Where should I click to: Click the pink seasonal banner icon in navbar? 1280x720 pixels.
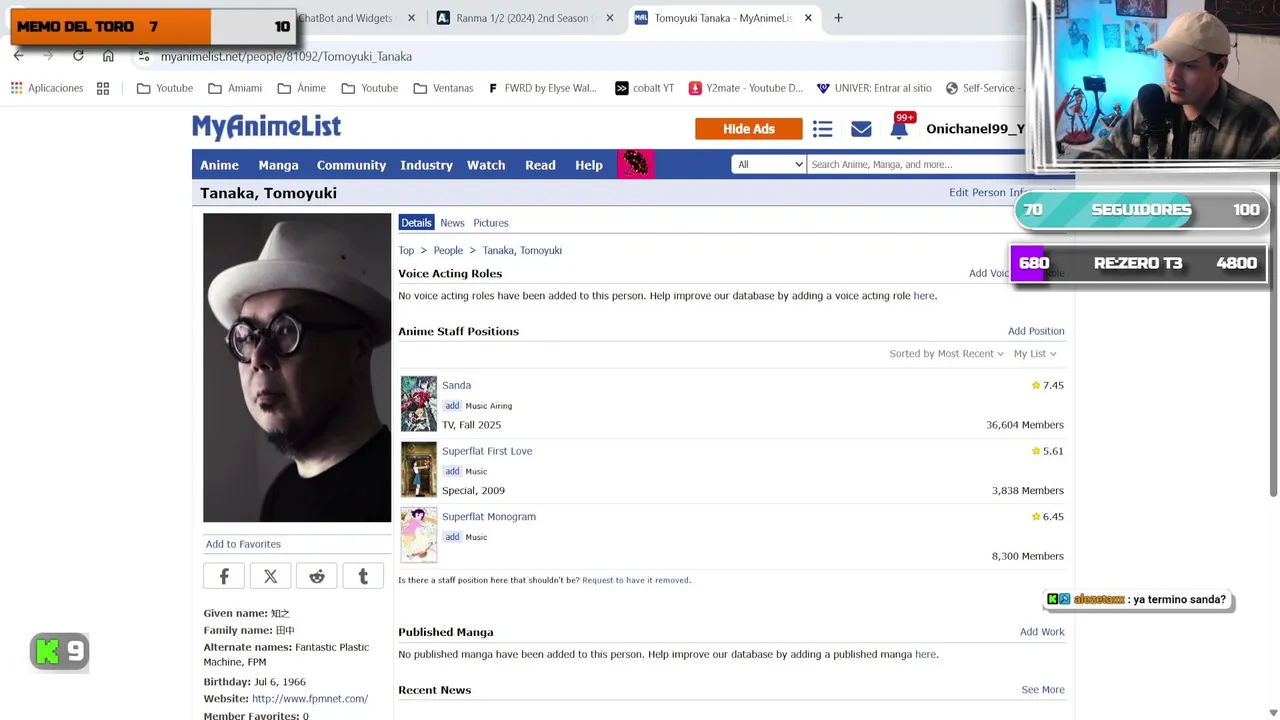[x=635, y=164]
